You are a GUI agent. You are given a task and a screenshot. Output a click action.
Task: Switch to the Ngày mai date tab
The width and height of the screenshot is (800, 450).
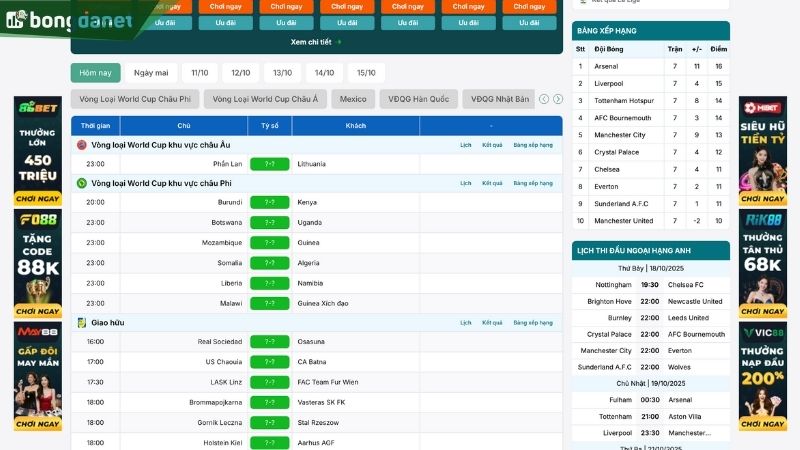151,73
